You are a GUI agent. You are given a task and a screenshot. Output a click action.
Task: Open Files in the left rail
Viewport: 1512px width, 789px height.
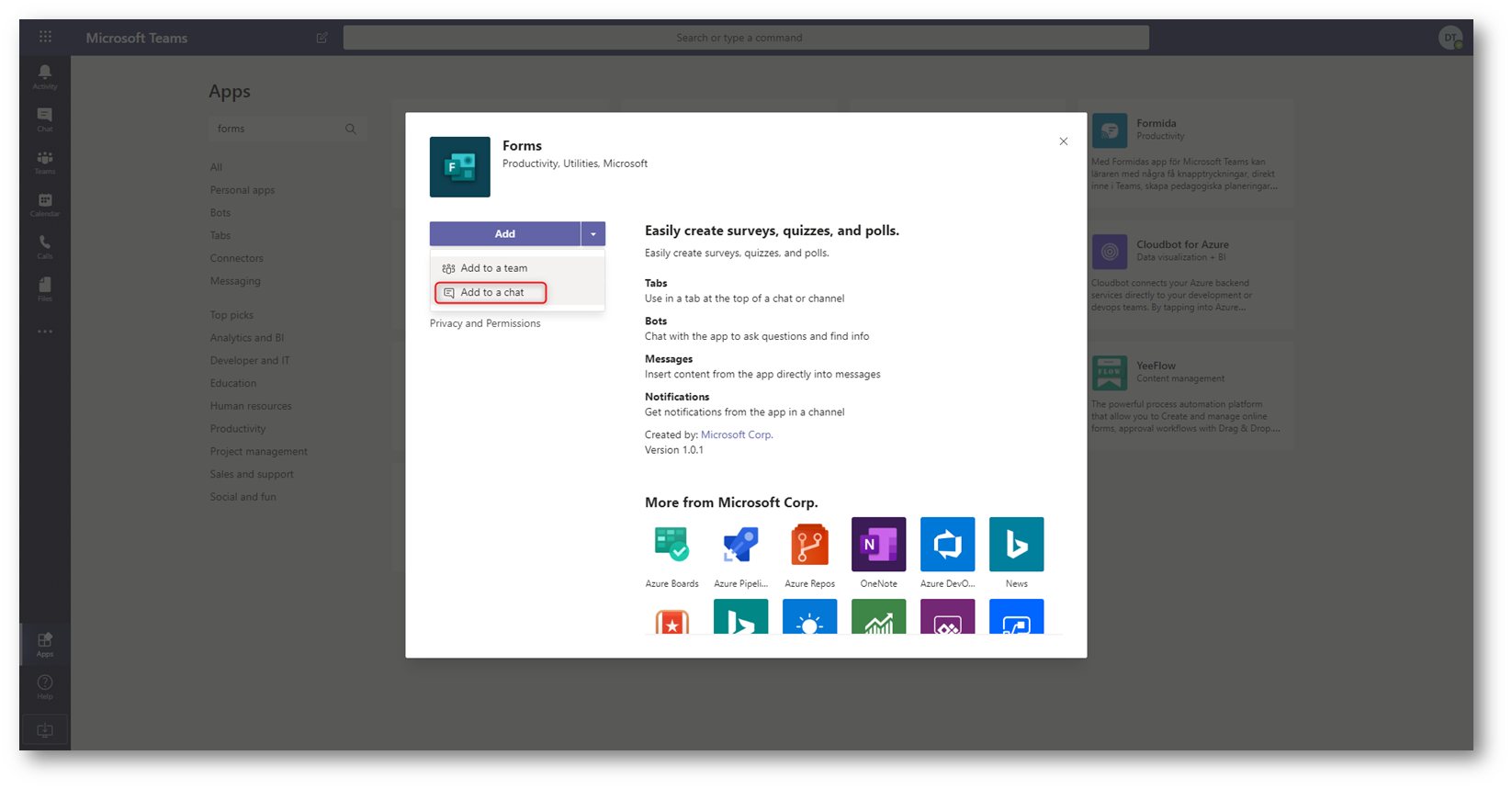pos(45,288)
